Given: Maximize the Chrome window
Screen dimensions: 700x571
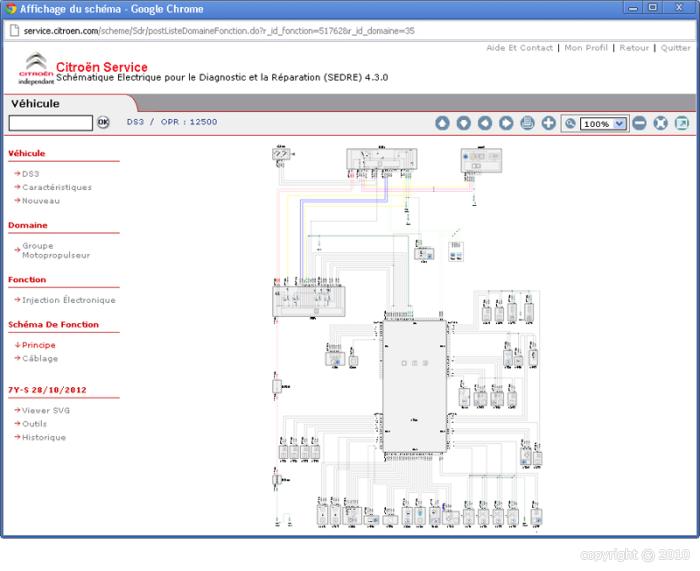Looking at the screenshot, I should click(x=653, y=8).
